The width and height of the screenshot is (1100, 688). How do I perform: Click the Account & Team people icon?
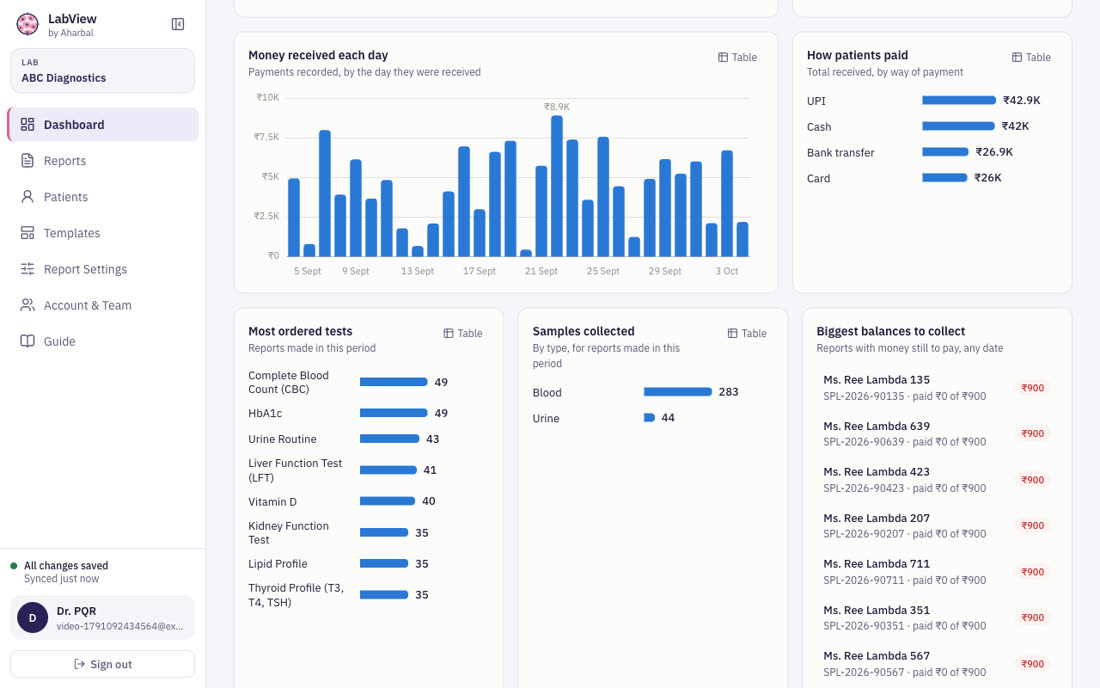27,305
